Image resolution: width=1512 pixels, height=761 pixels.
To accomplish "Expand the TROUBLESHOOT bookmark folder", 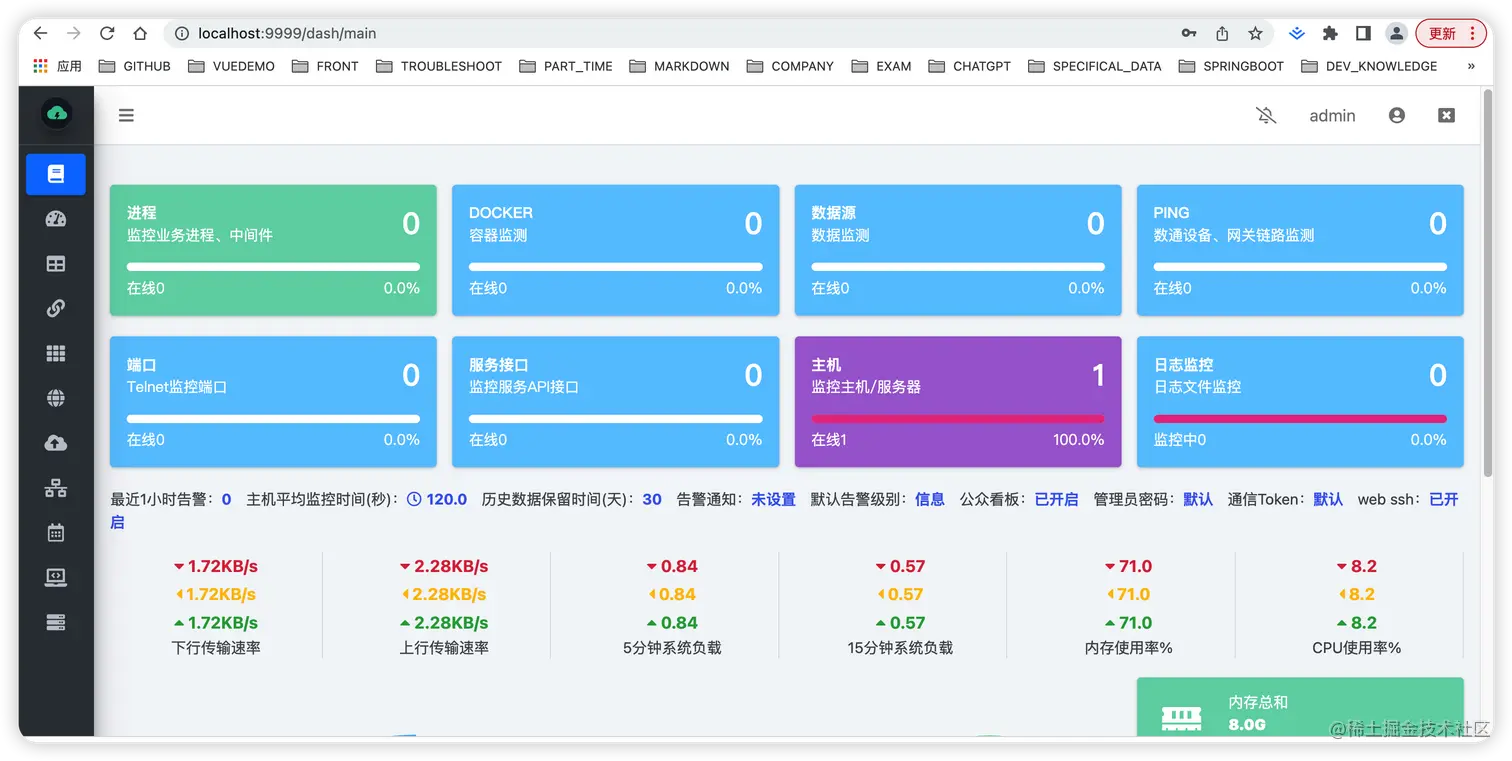I will coord(439,66).
